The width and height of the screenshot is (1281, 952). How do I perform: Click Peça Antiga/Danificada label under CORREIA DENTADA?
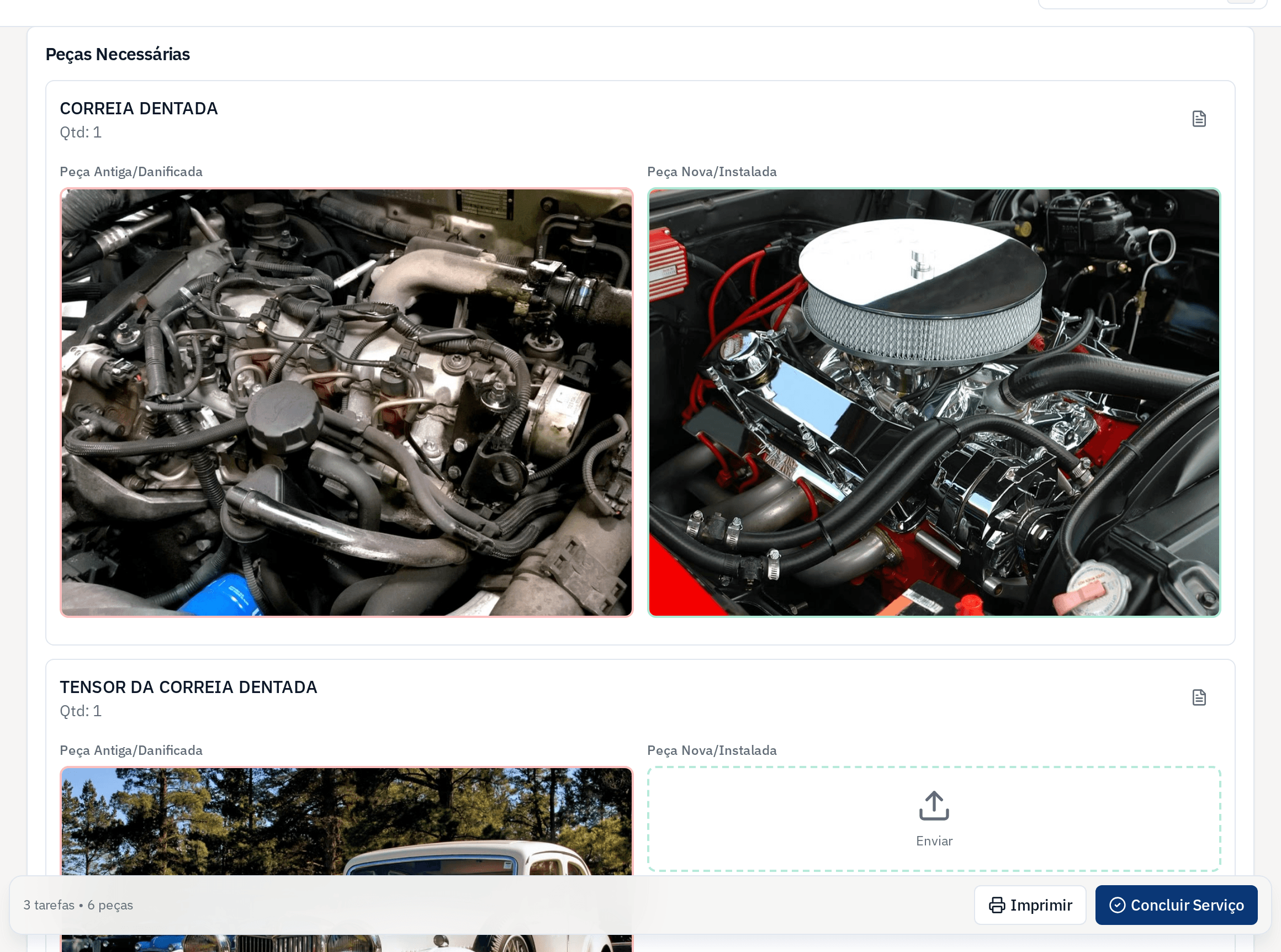(x=131, y=172)
